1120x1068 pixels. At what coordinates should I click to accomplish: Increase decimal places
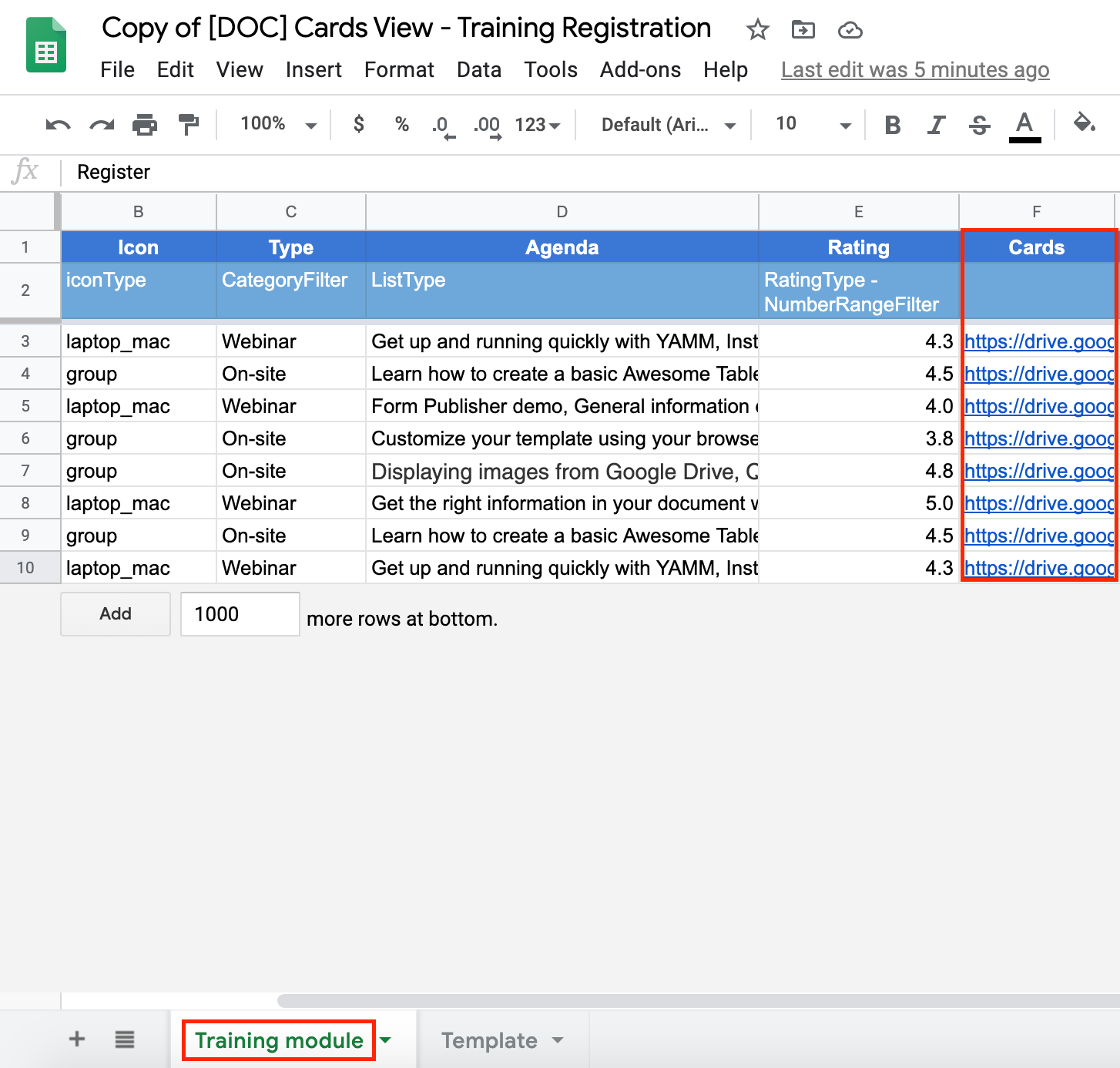tap(488, 126)
